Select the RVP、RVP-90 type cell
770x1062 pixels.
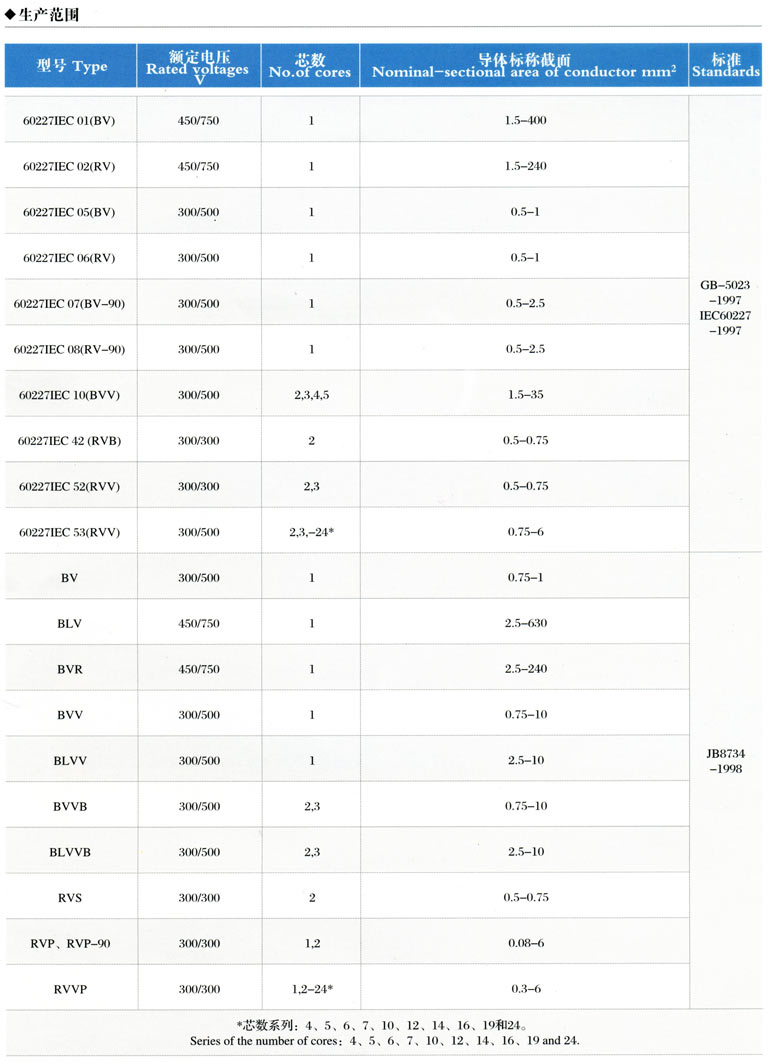point(69,943)
